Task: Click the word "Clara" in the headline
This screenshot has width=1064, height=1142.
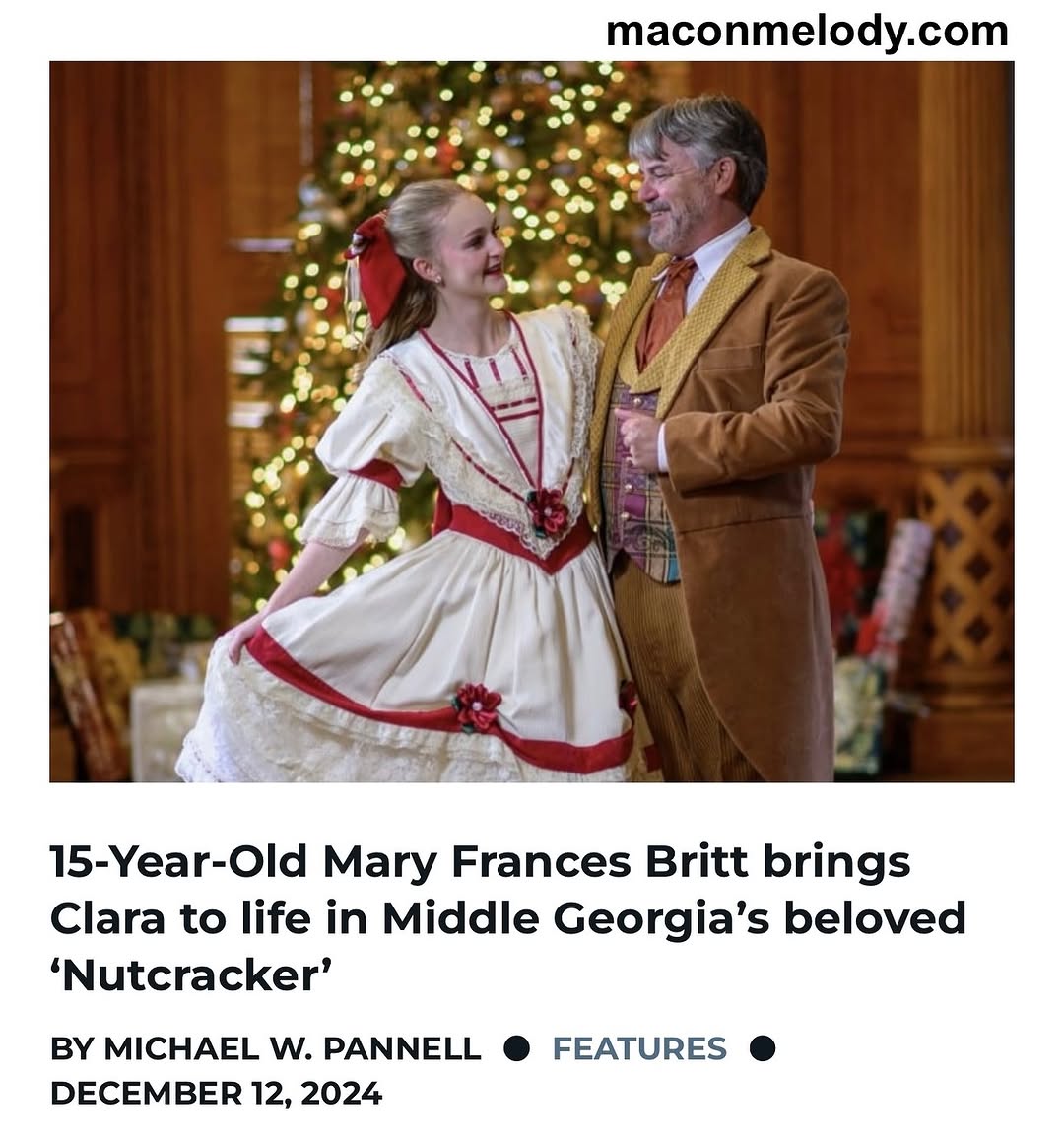Action: [107, 918]
